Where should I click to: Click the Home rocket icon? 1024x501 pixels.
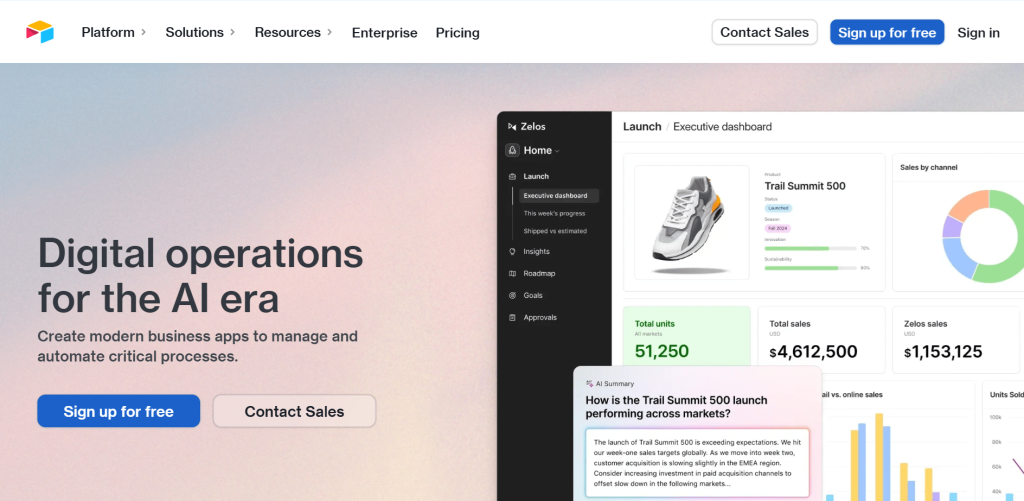click(x=512, y=150)
